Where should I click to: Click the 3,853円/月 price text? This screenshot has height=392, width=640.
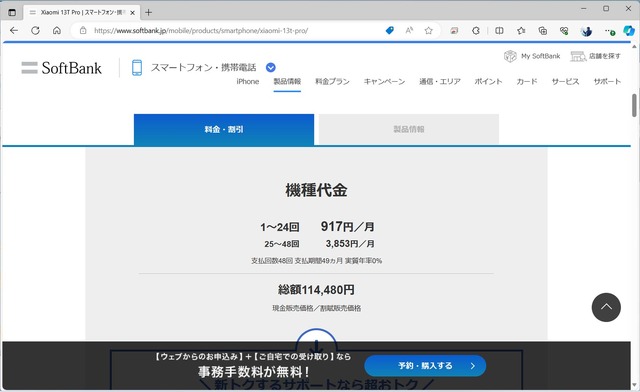click(x=350, y=244)
